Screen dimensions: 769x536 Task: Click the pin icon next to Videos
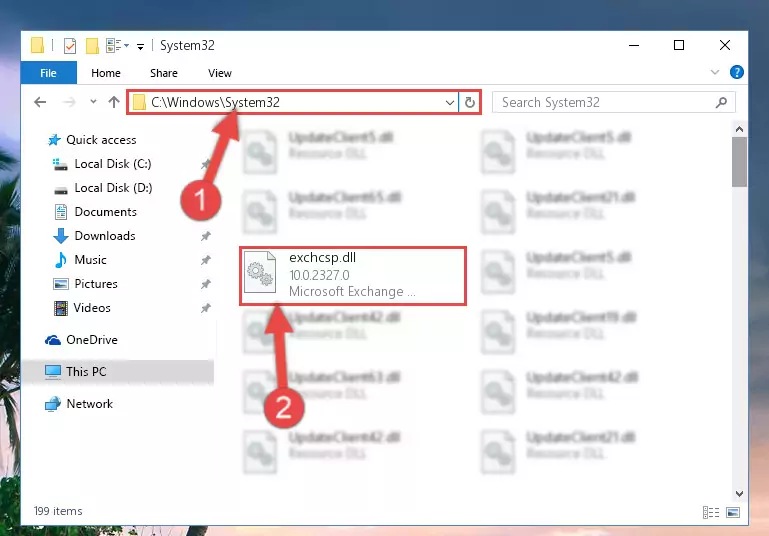pyautogui.click(x=205, y=308)
